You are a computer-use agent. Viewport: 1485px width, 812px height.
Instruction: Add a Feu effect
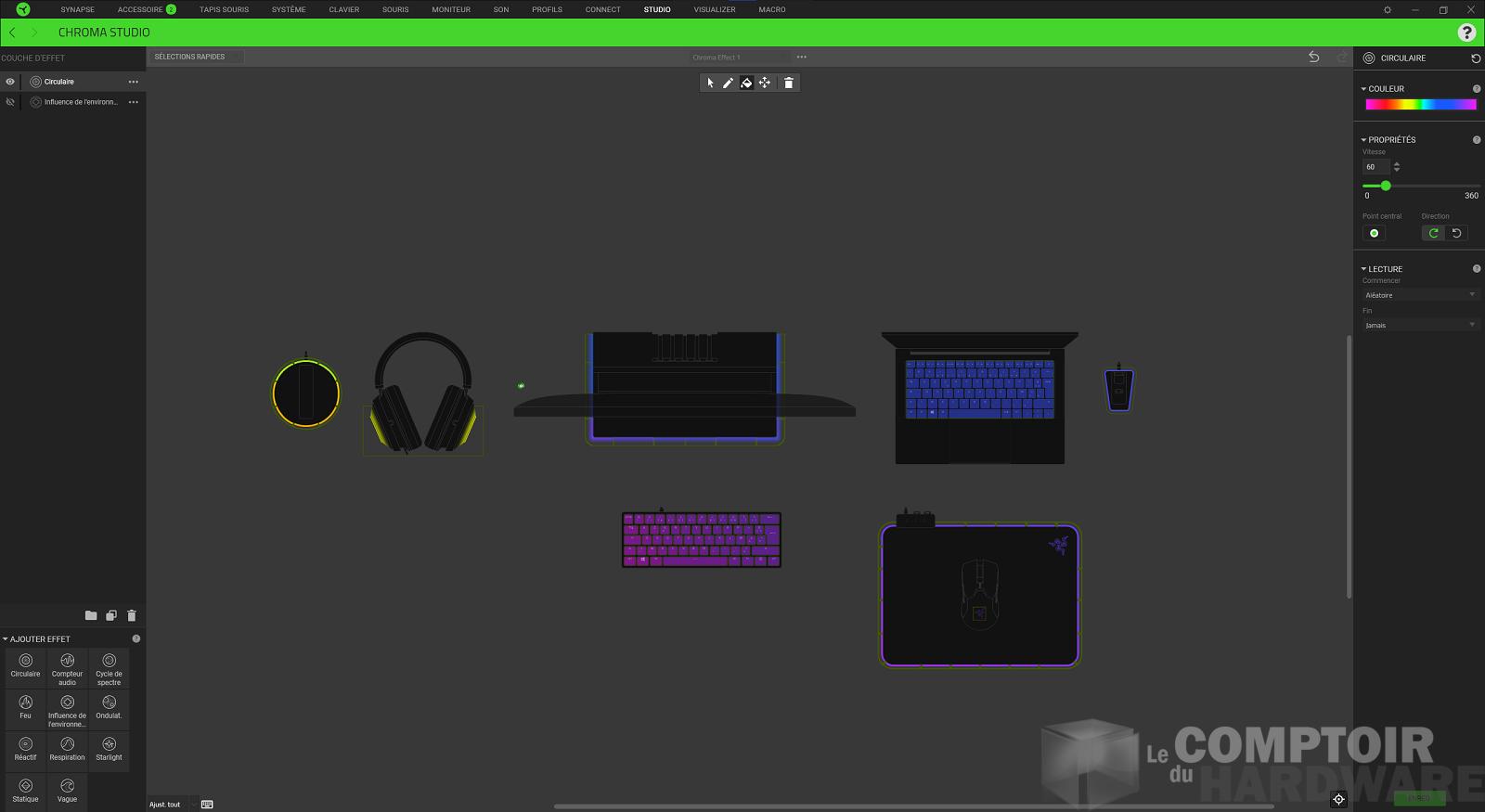26,708
